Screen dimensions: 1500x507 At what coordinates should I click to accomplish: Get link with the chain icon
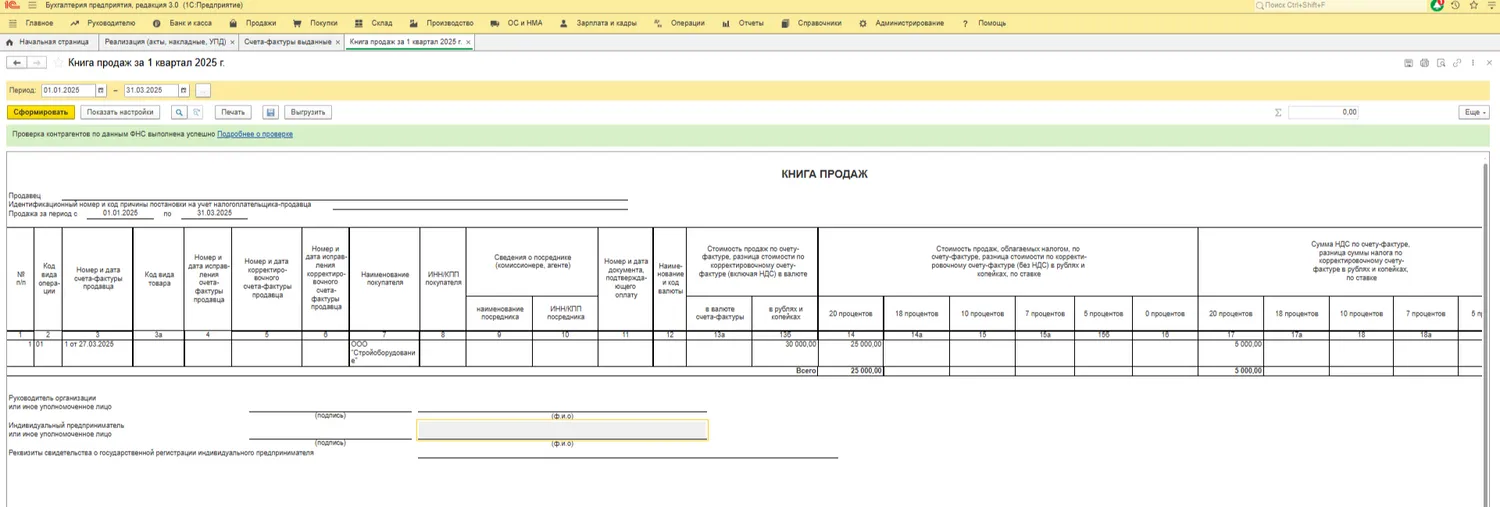[1458, 63]
